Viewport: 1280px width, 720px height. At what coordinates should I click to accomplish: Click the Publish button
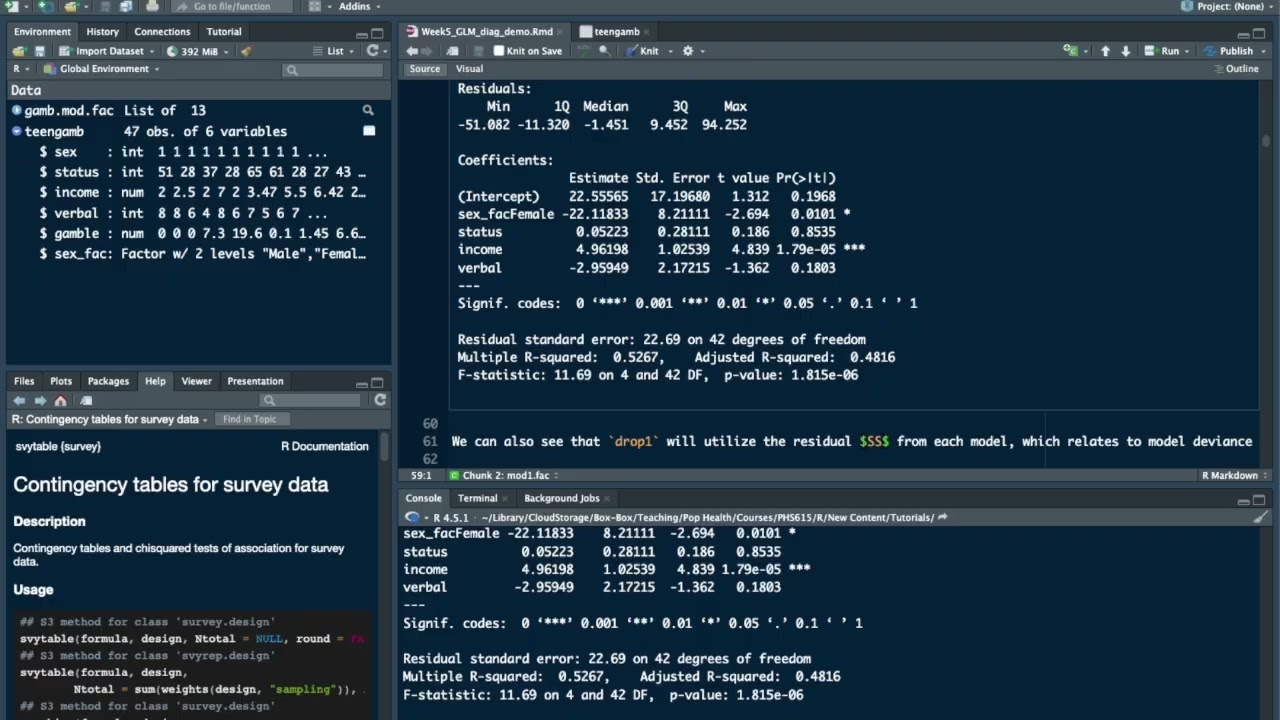1227,51
